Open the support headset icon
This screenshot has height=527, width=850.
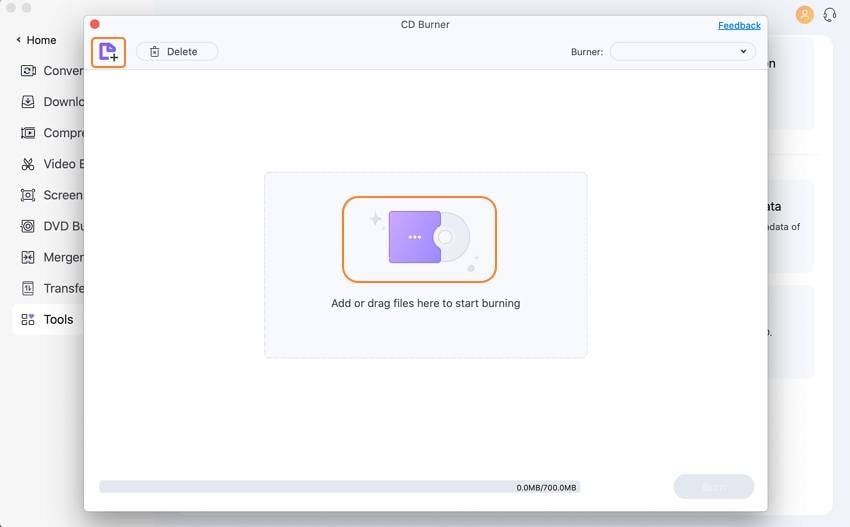pyautogui.click(x=829, y=15)
